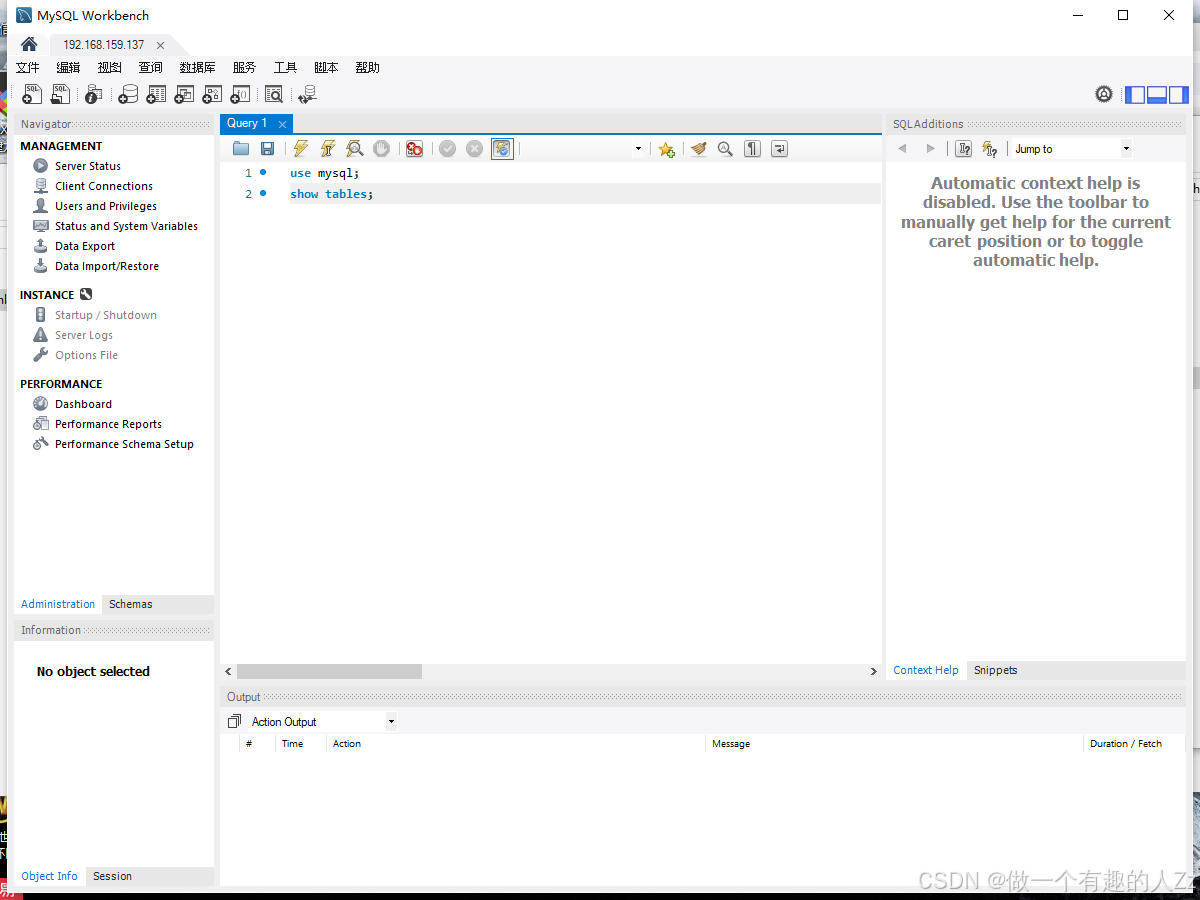Viewport: 1200px width, 900px height.
Task: Run EXPLAIN on statement under cursor
Action: pos(354,149)
